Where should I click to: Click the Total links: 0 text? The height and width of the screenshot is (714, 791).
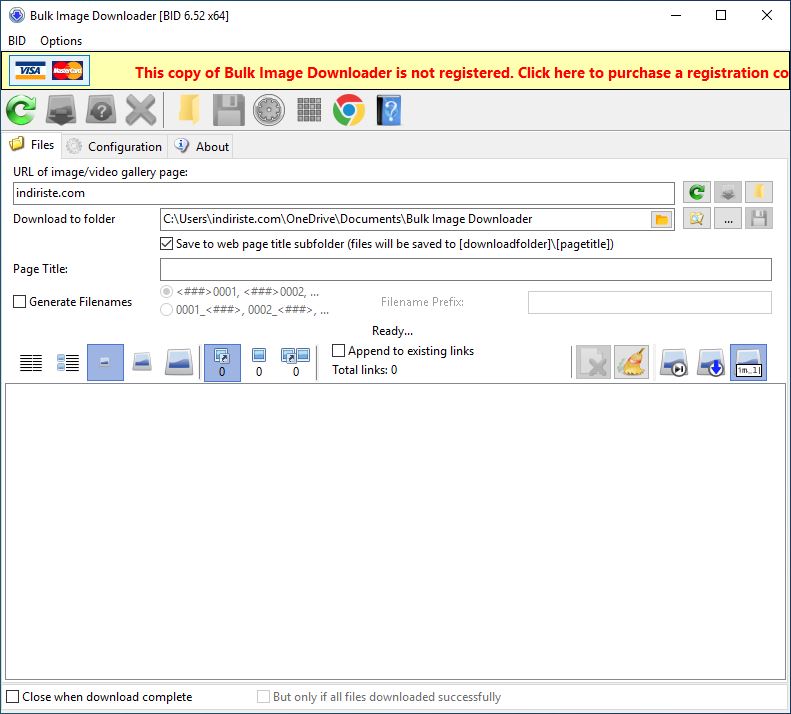(365, 370)
